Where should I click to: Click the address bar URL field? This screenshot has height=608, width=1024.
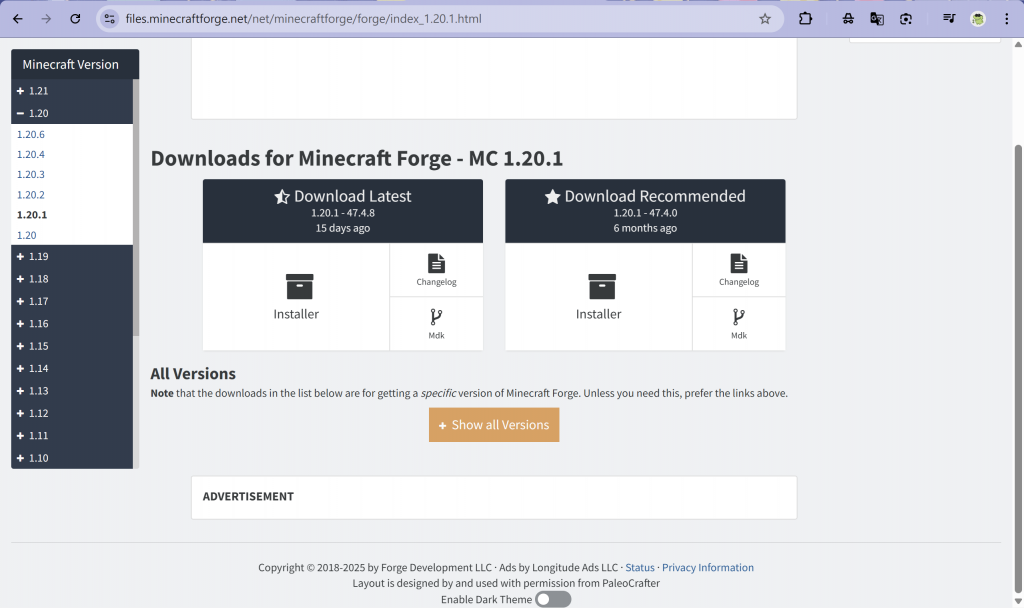point(438,19)
